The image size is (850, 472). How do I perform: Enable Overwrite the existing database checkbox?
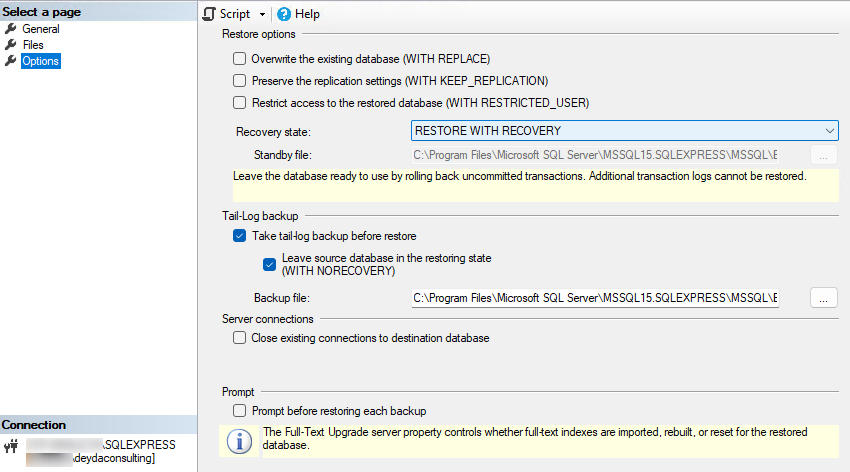239,59
